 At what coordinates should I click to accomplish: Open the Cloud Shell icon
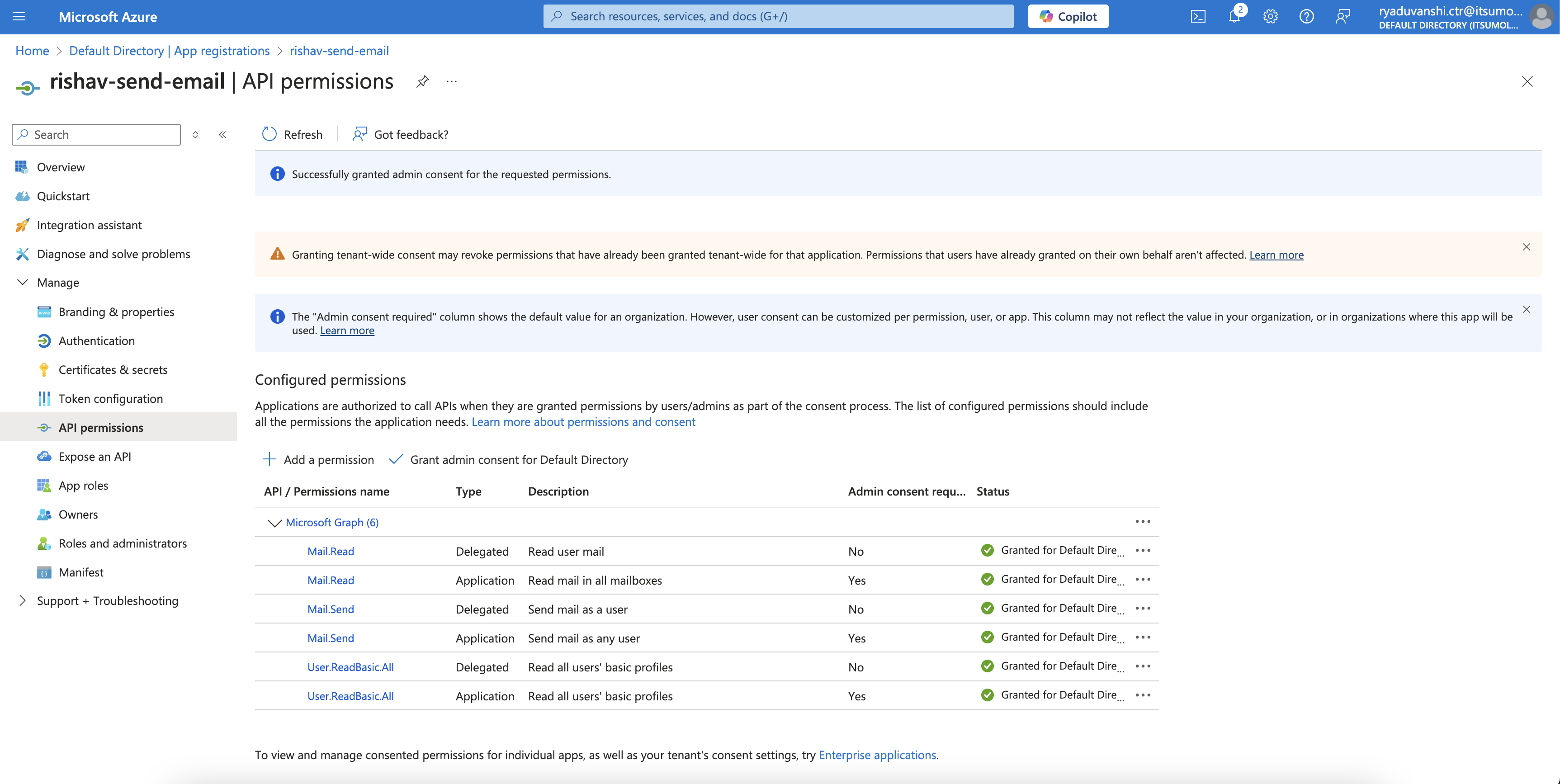pyautogui.click(x=1198, y=16)
